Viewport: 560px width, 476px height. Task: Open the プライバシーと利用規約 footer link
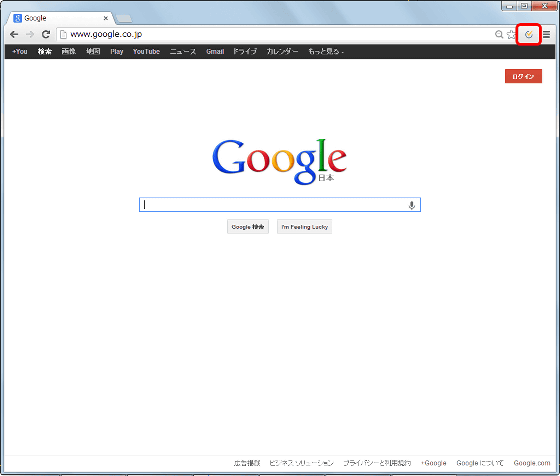click(377, 463)
